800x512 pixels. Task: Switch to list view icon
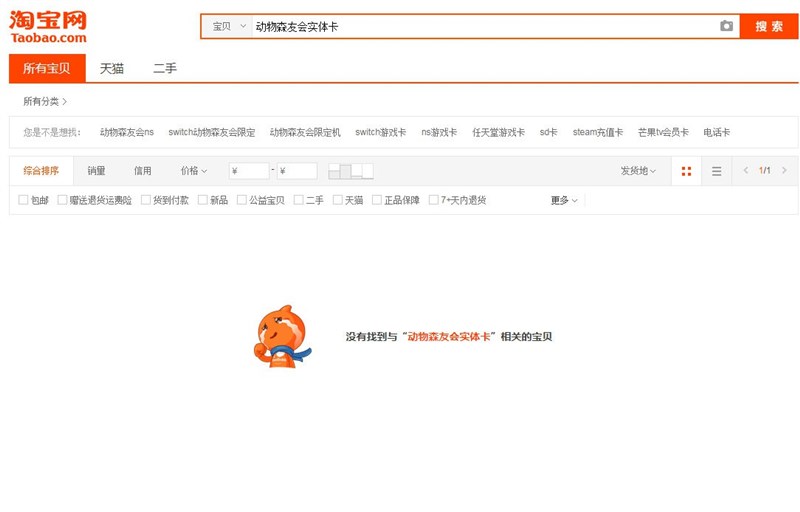tap(717, 171)
